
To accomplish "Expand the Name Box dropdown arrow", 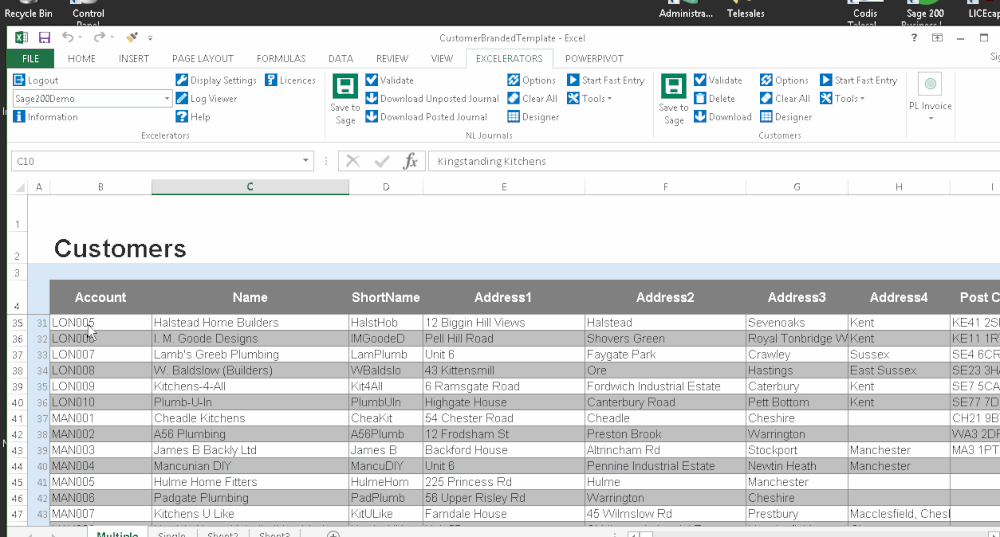I will click(x=305, y=161).
